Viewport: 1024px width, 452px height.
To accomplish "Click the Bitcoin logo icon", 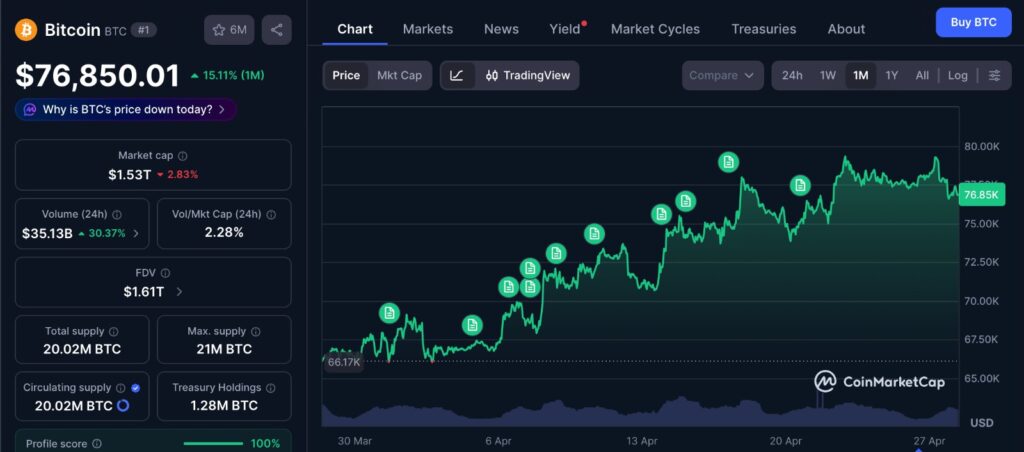I will tap(26, 29).
